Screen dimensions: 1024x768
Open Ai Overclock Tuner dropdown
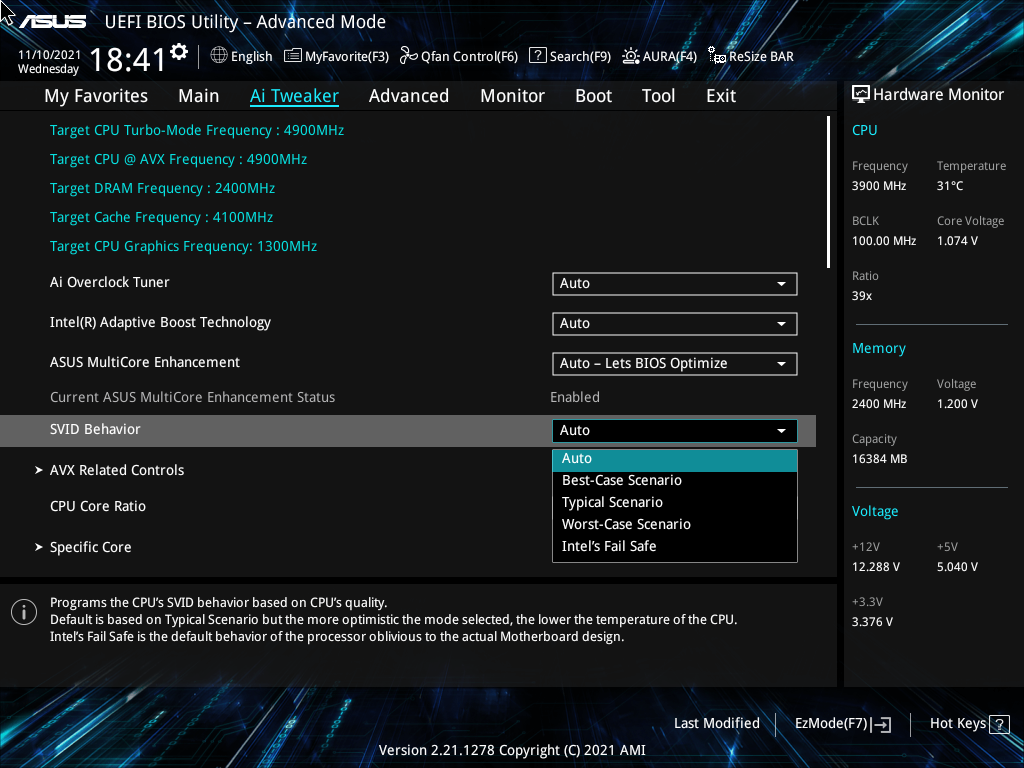675,284
